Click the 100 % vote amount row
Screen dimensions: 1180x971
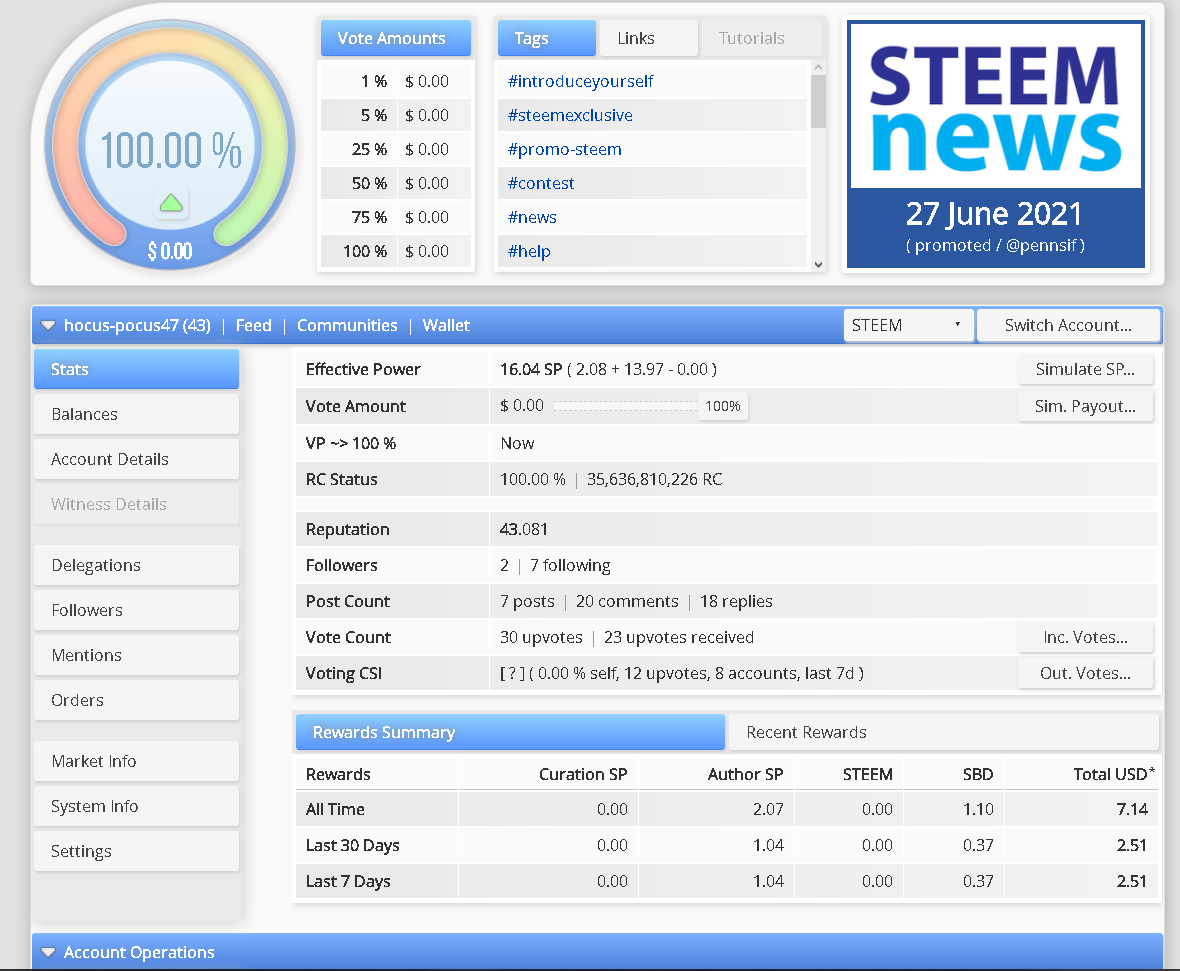pyautogui.click(x=396, y=251)
